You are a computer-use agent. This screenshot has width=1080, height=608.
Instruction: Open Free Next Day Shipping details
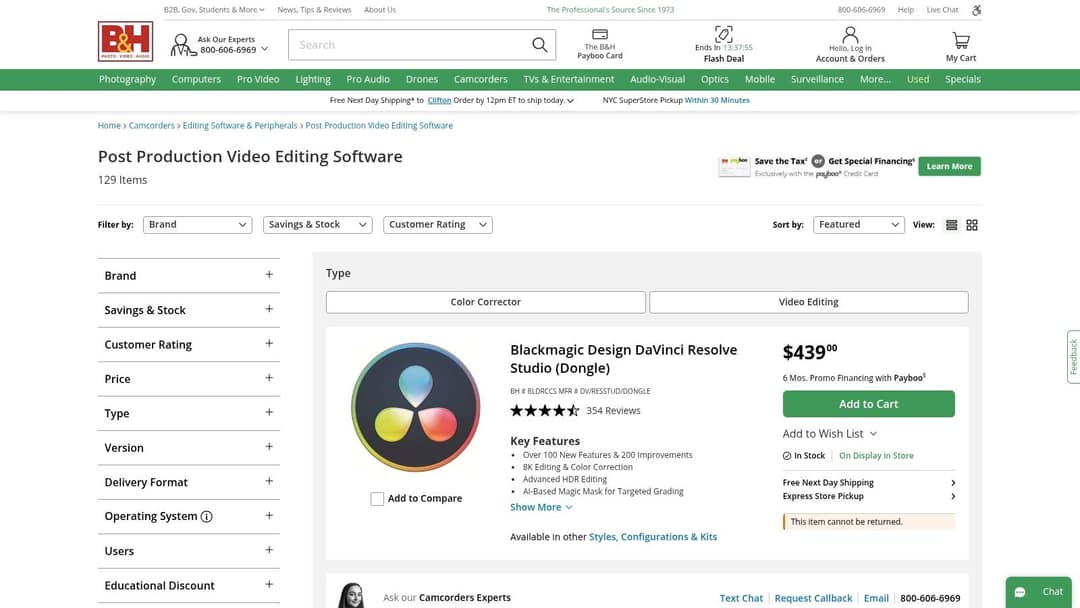pyautogui.click(x=869, y=483)
